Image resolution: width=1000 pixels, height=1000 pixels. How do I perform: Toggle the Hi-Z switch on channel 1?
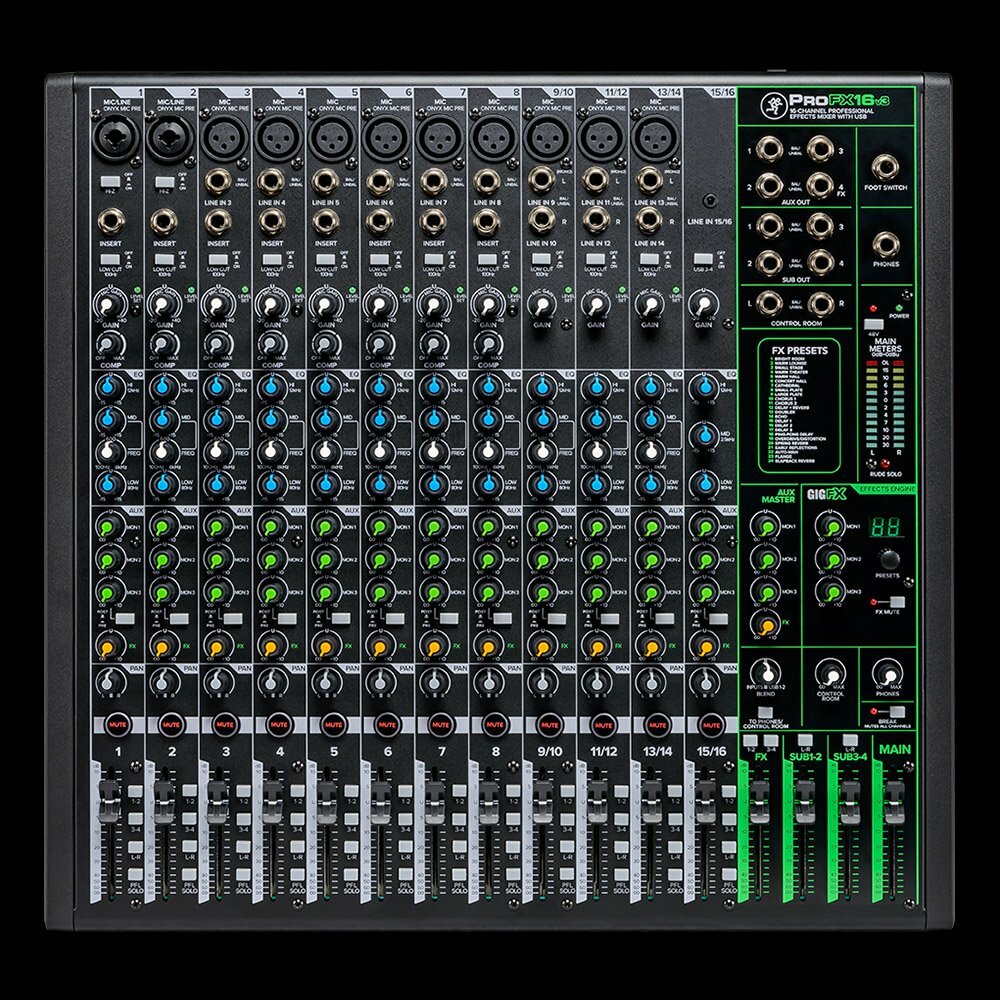pos(110,182)
